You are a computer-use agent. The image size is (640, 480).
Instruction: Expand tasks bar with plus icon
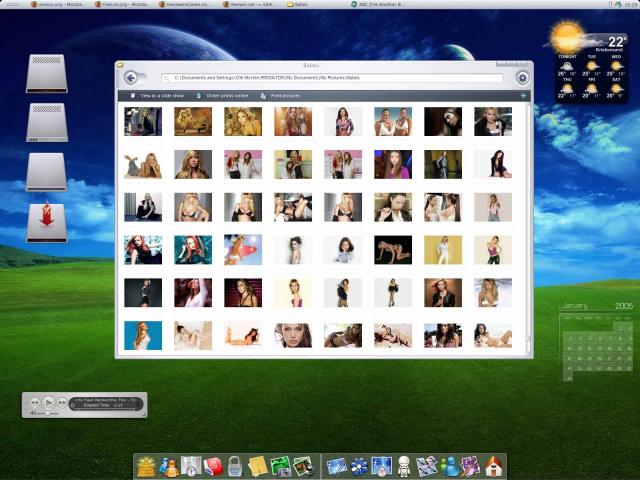point(523,96)
